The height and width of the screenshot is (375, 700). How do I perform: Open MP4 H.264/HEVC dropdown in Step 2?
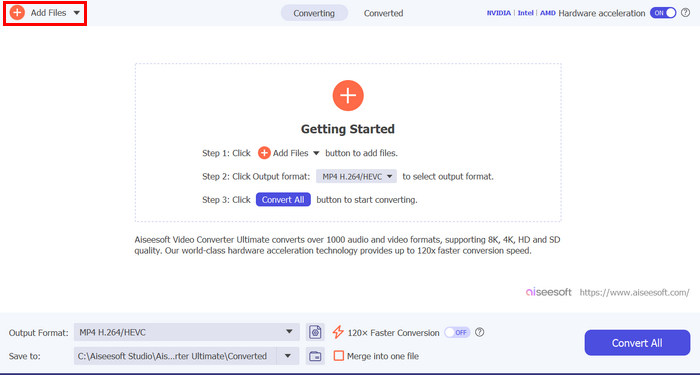tap(356, 176)
